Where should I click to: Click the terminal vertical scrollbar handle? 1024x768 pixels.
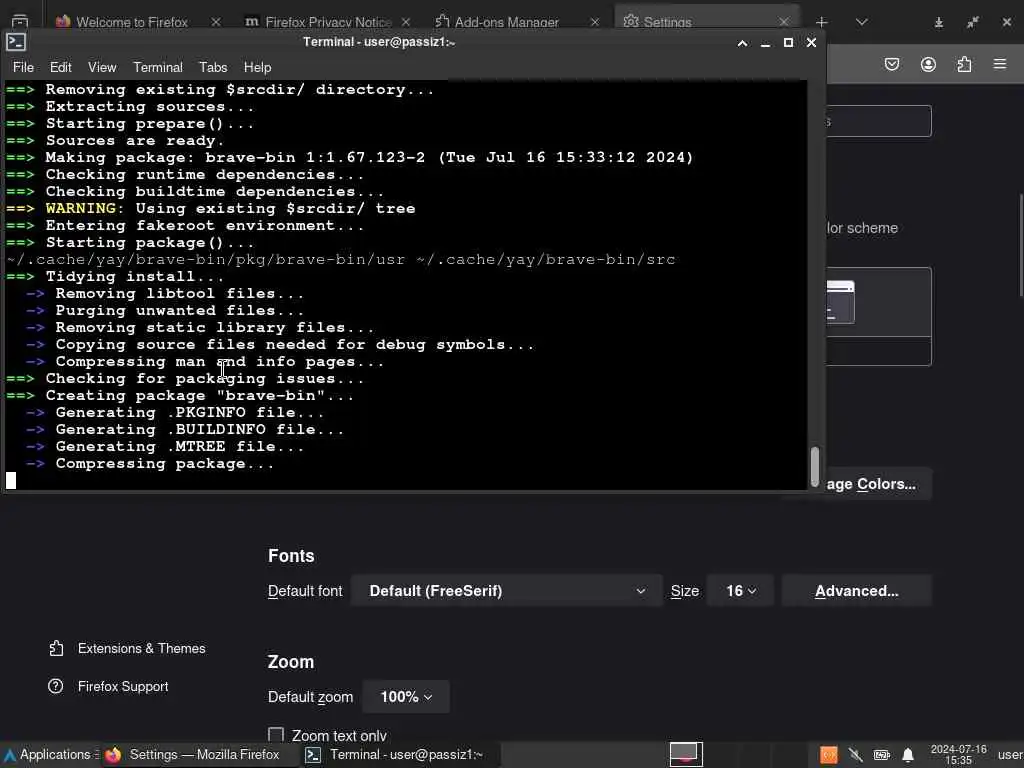coord(814,466)
